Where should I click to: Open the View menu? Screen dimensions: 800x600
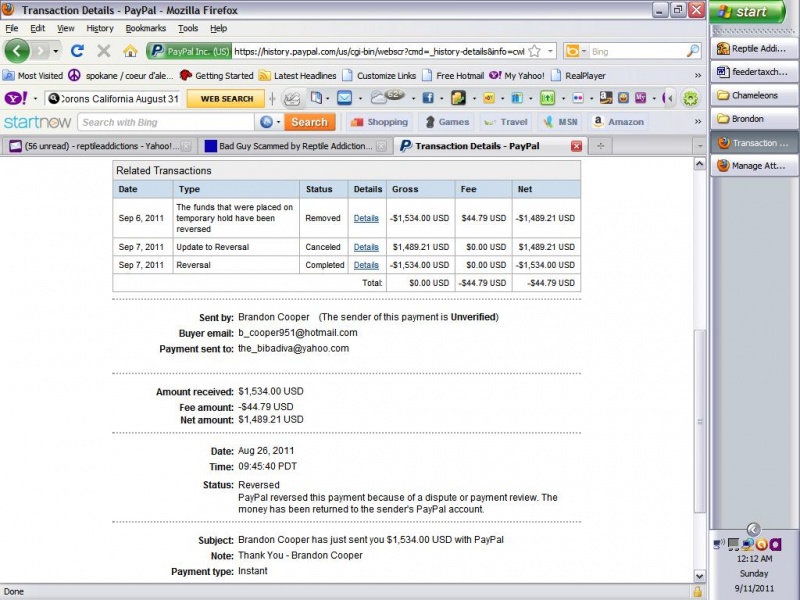point(65,28)
